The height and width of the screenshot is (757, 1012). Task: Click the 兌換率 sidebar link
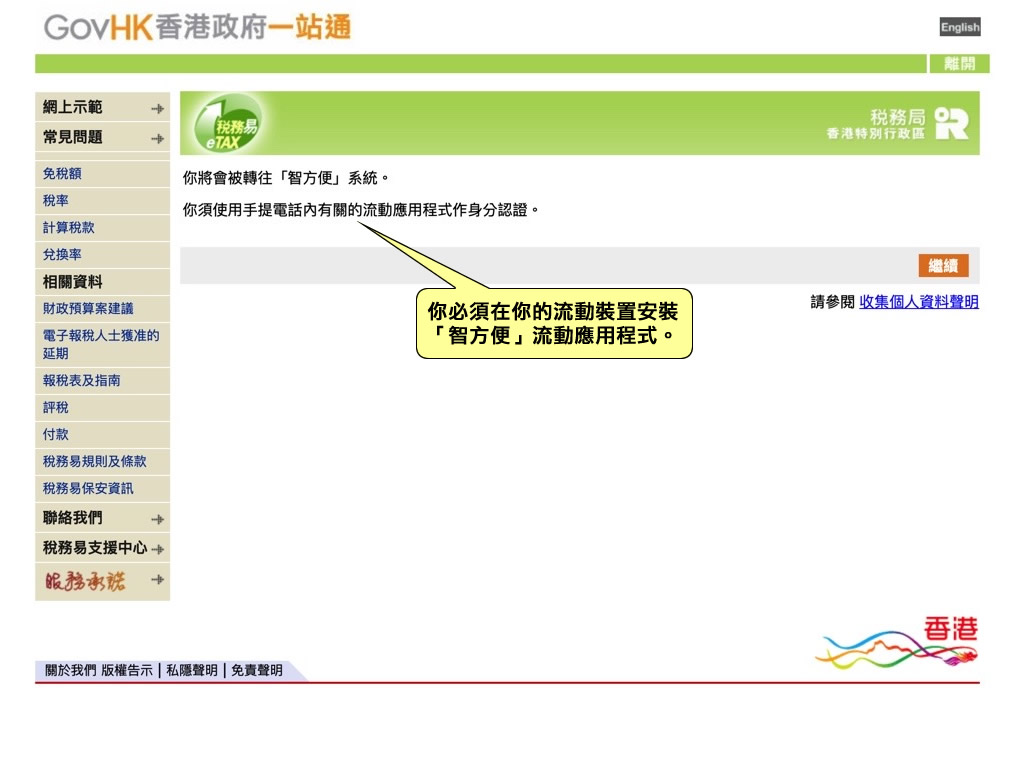(x=62, y=254)
